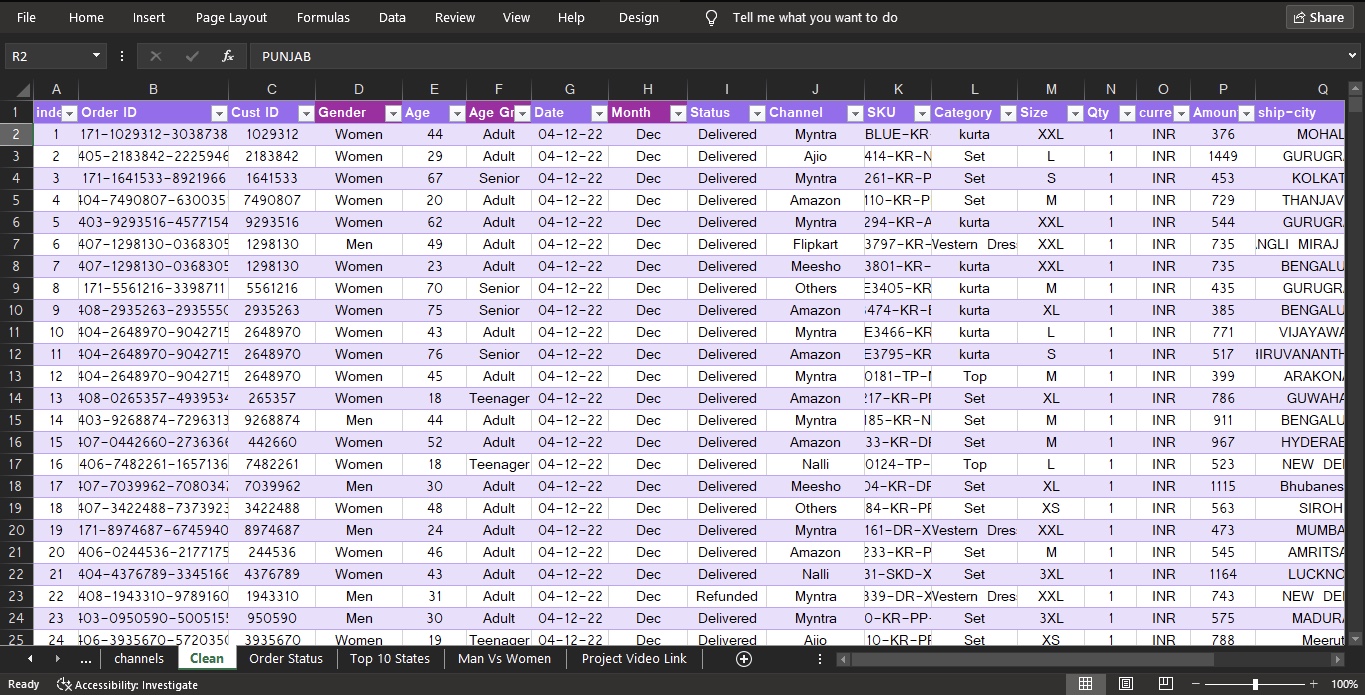Add a new sheet with plus icon
The width and height of the screenshot is (1365, 695).
coord(743,658)
